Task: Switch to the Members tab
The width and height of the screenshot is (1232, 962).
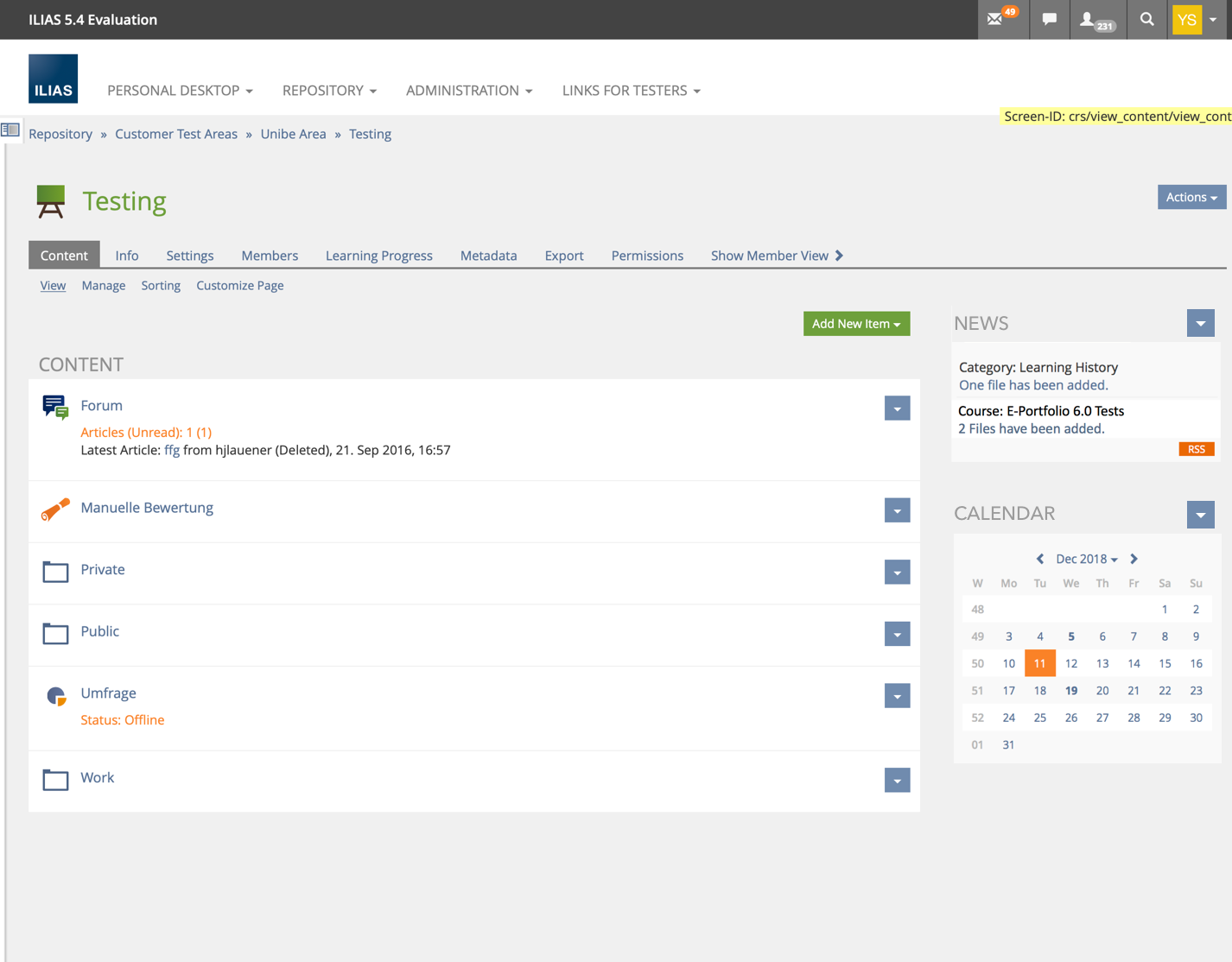Action: 270,256
